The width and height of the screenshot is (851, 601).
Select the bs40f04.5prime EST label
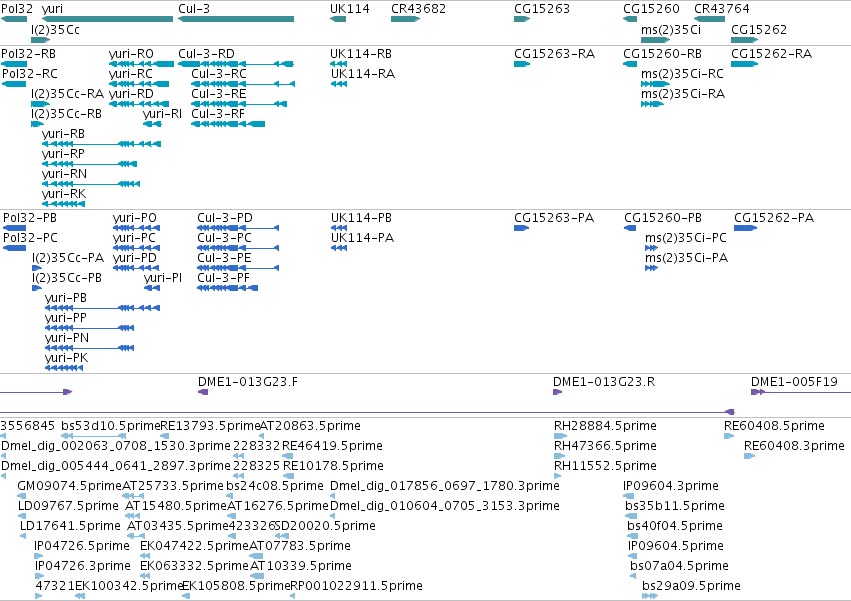click(675, 526)
